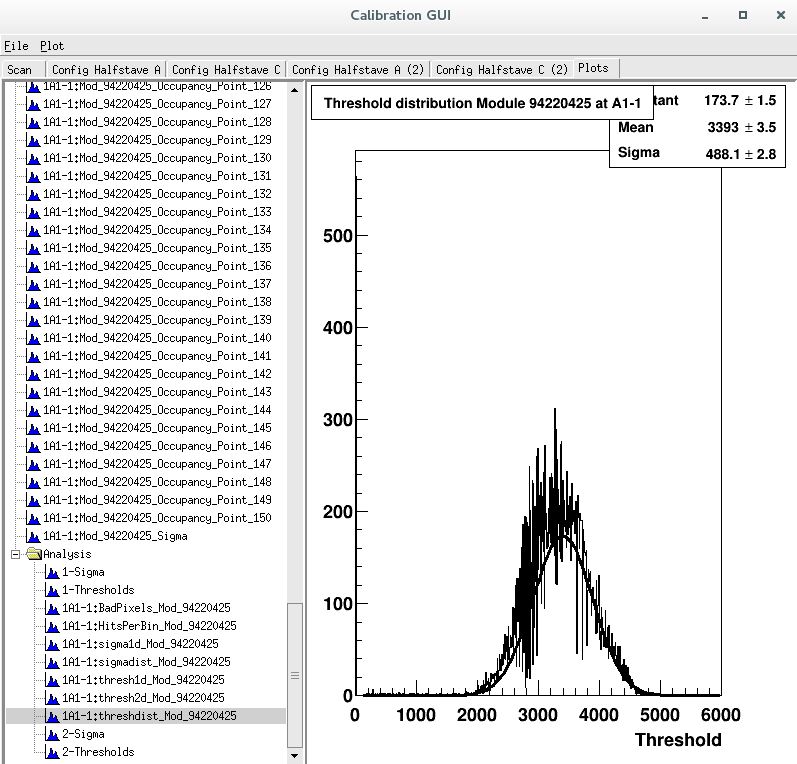797x764 pixels.
Task: Open the Plot menu
Action: (x=52, y=46)
